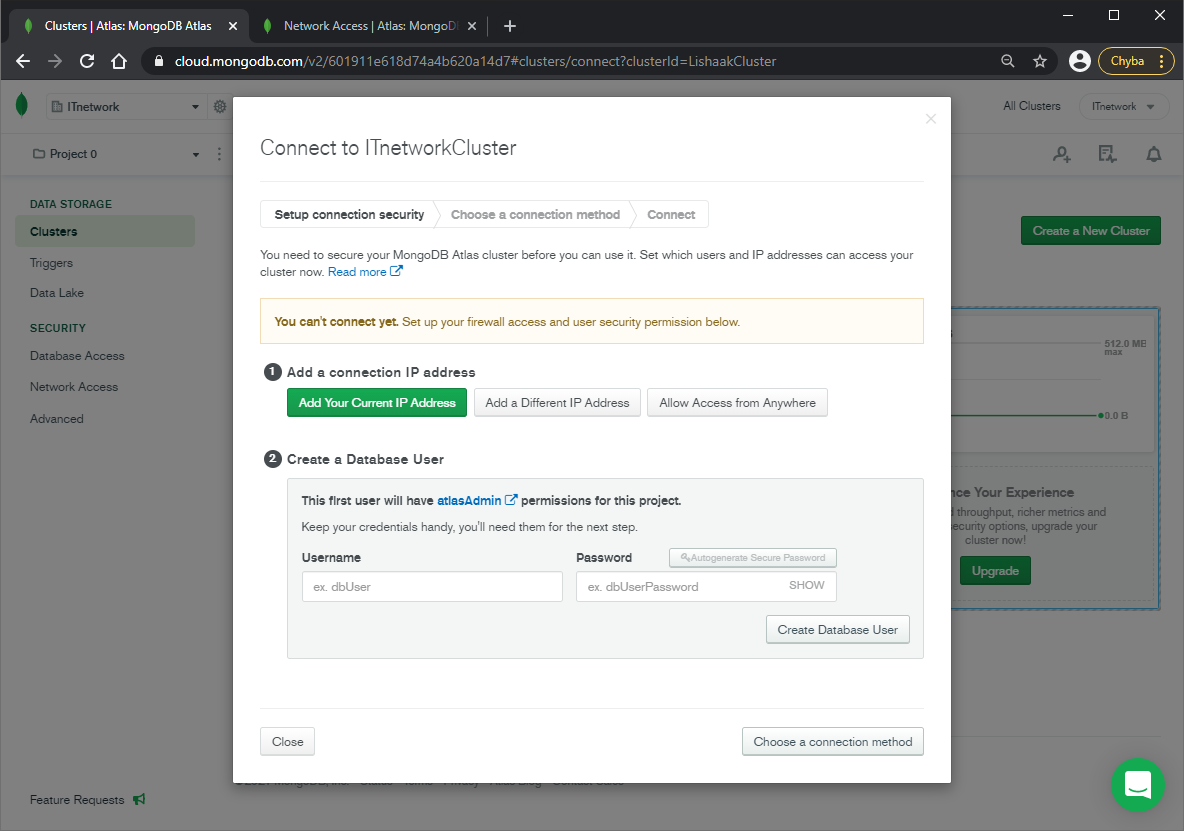Click the browser home icon
Screen dimensions: 1184x831
(119, 61)
